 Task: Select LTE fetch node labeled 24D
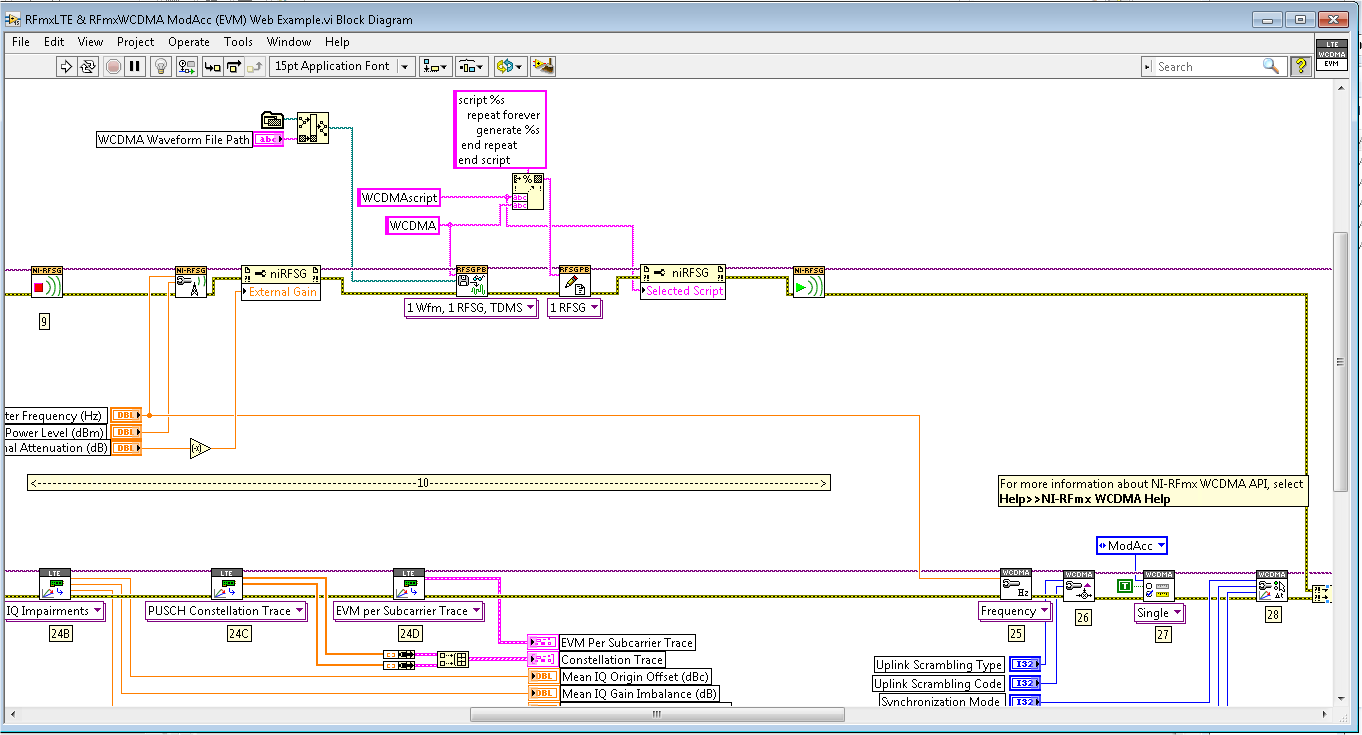click(x=408, y=585)
